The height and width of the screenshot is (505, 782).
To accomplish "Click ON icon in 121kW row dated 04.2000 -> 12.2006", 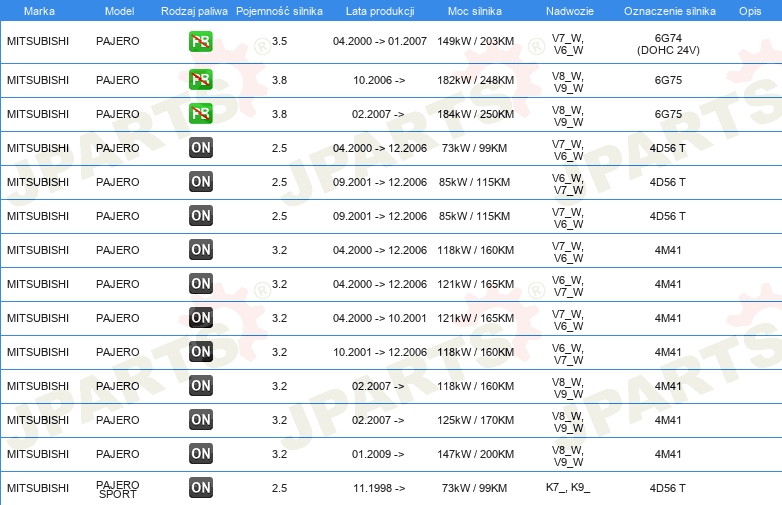I will coord(200,283).
